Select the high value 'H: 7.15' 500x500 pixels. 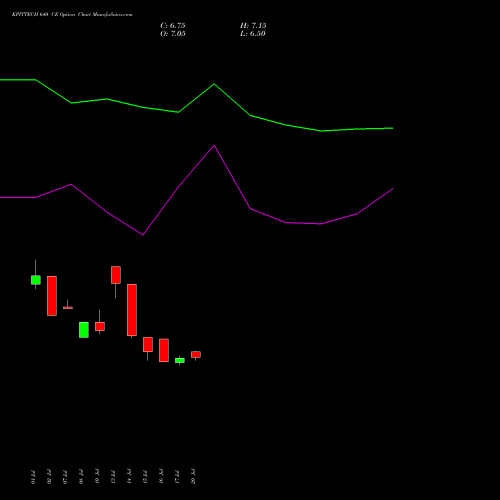253,26
